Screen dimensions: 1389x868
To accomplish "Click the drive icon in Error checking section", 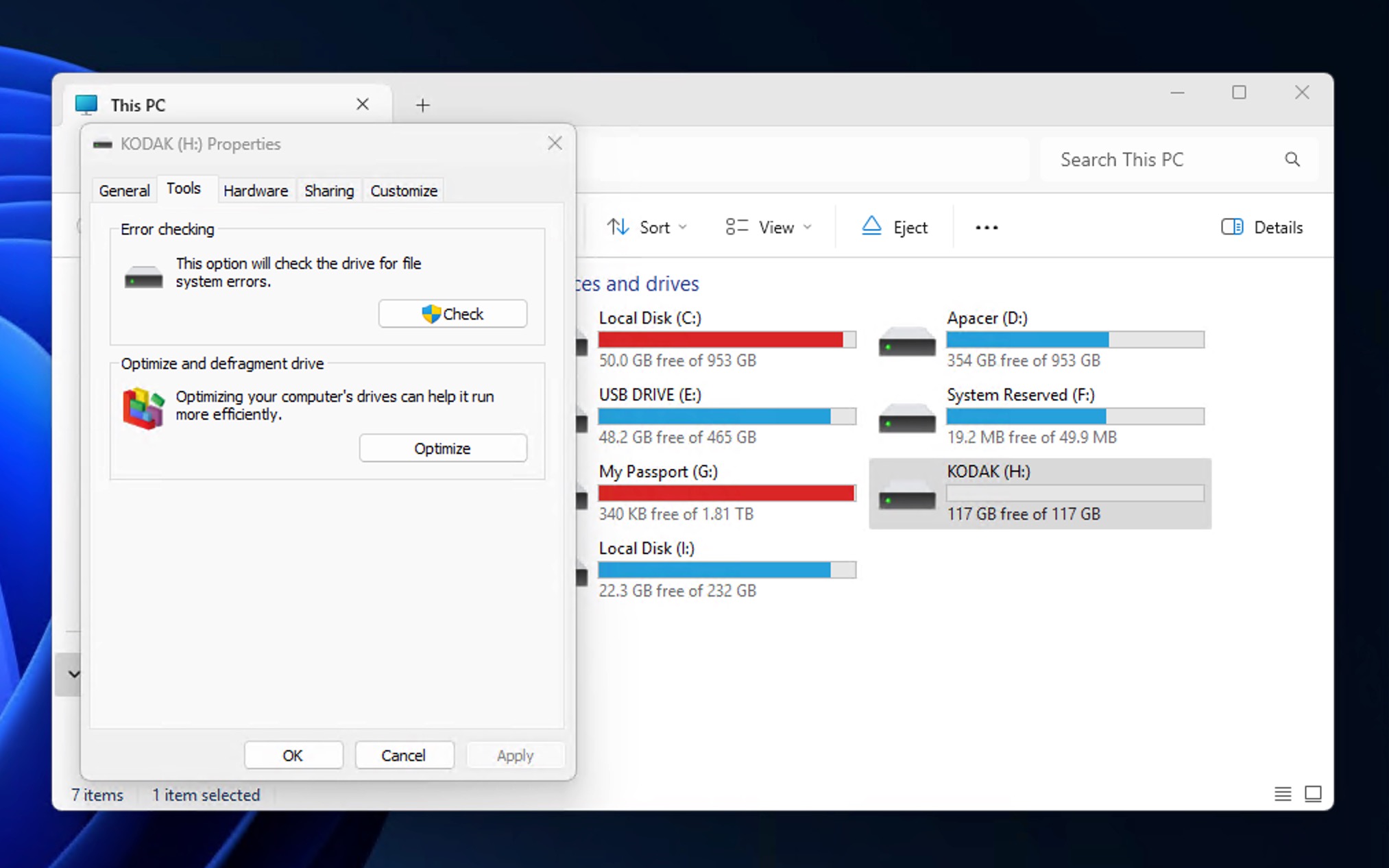I will click(x=143, y=277).
